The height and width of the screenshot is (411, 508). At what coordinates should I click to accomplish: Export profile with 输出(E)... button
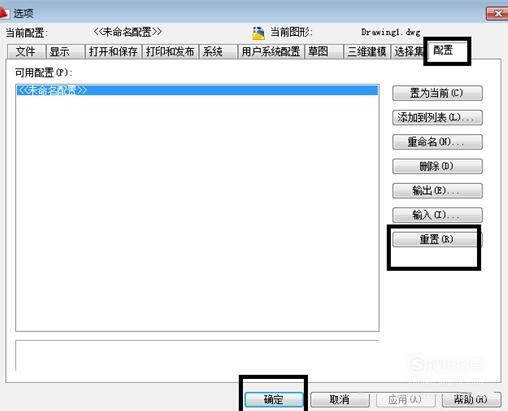coord(437,191)
